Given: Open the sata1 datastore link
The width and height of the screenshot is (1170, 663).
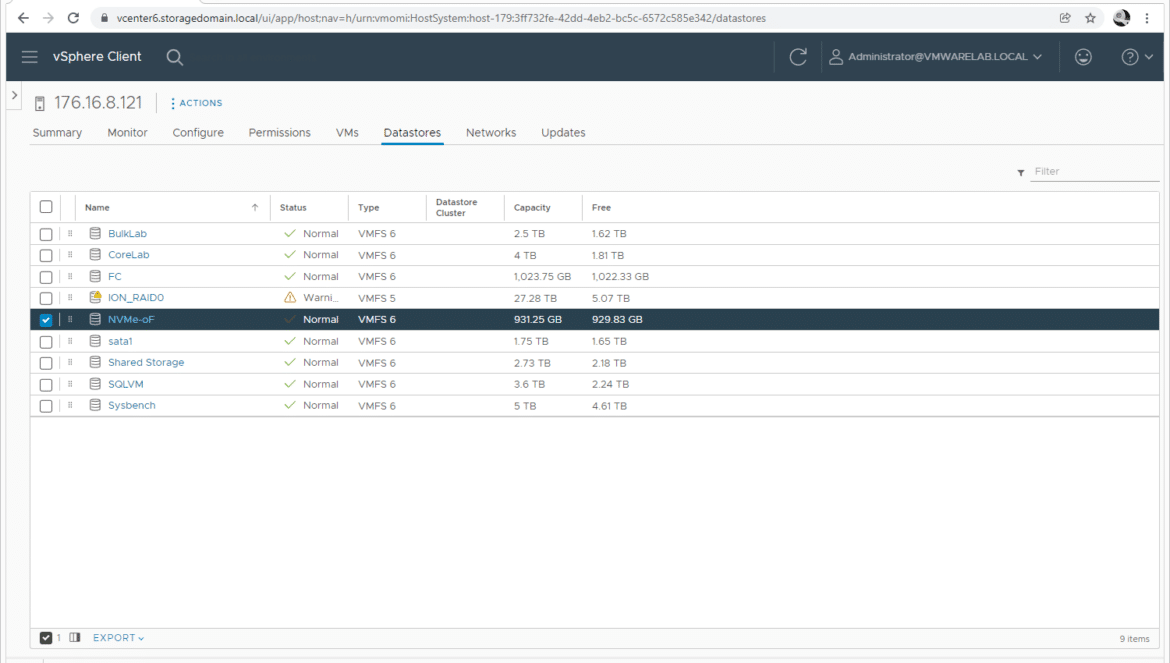Looking at the screenshot, I should coord(120,342).
